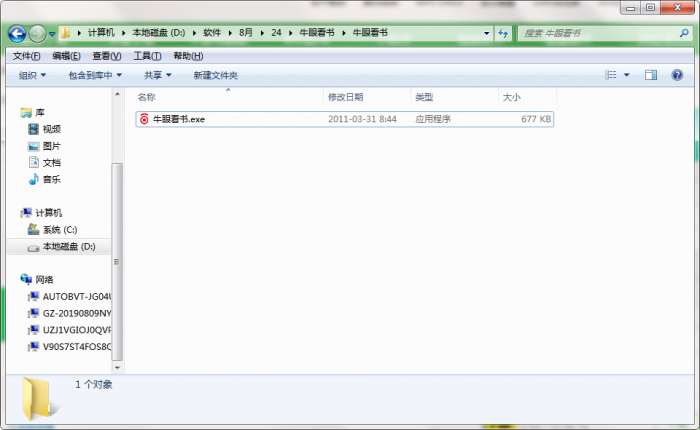
Task: Click the refresh icon beside address bar
Action: pos(503,33)
